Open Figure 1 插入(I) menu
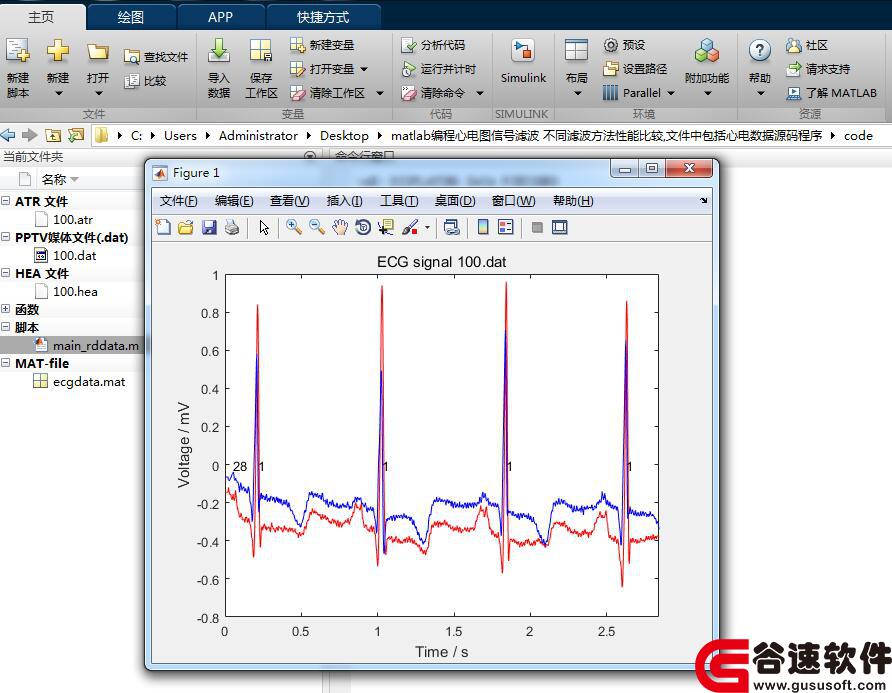The image size is (892, 693). pos(344,201)
